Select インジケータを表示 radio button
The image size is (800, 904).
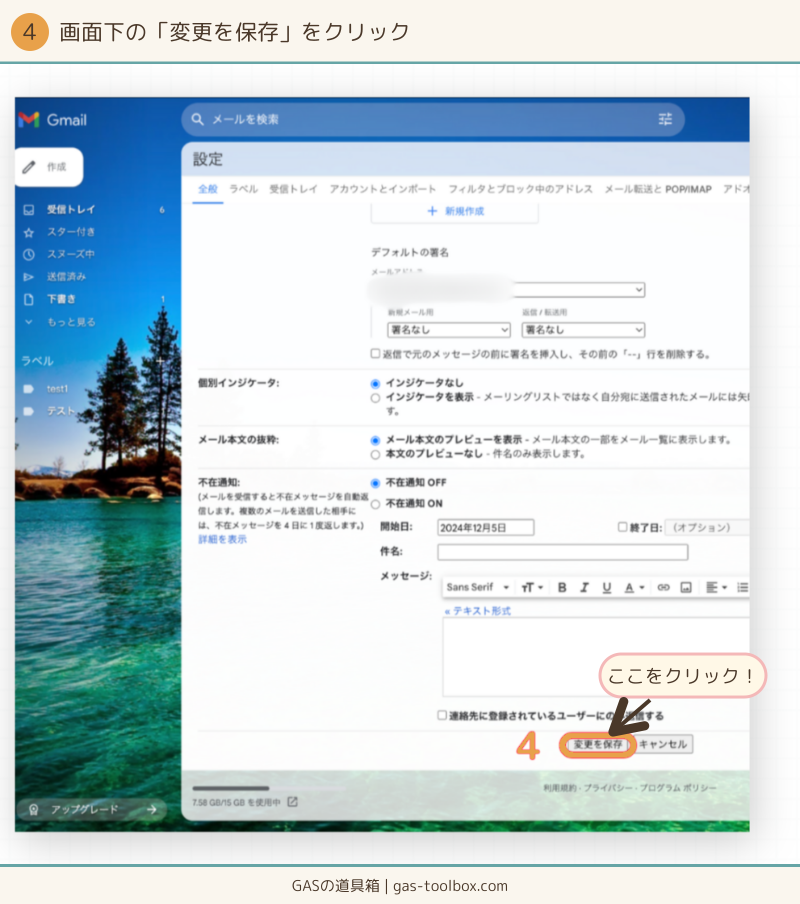[x=375, y=398]
